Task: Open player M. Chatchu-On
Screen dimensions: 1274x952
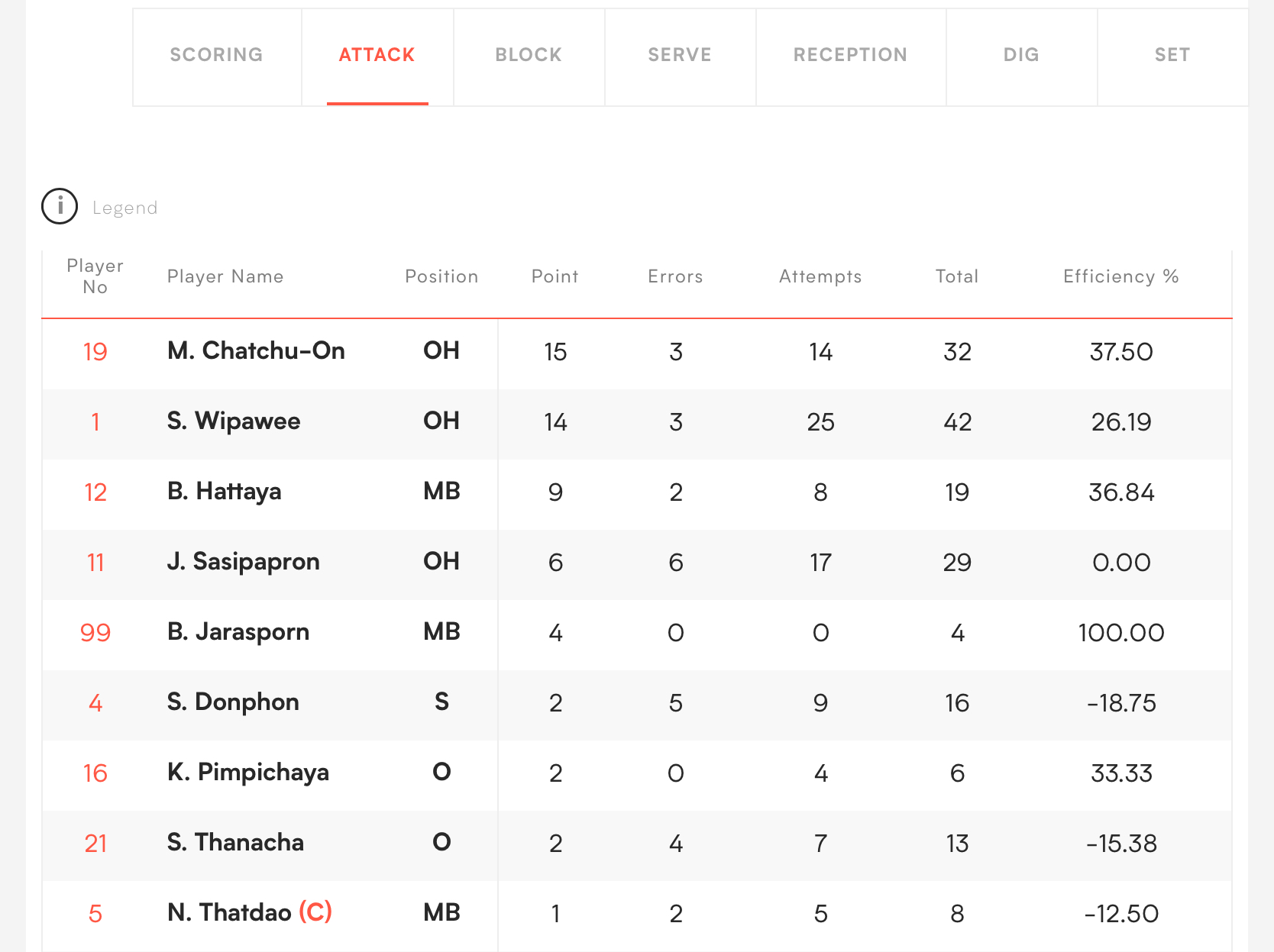Action: pos(256,350)
